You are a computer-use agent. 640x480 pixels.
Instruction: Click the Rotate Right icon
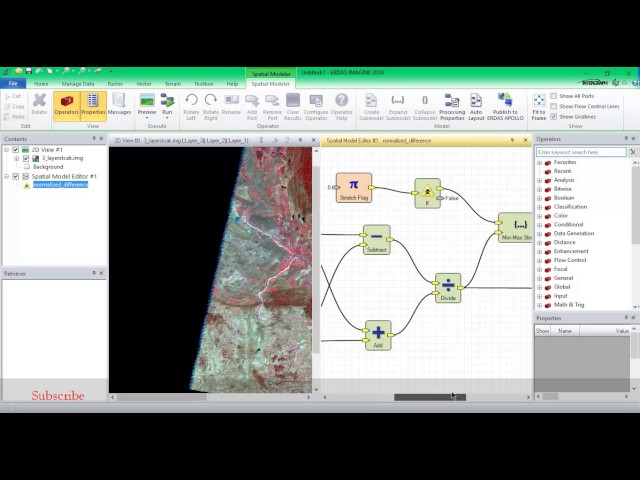click(x=211, y=106)
